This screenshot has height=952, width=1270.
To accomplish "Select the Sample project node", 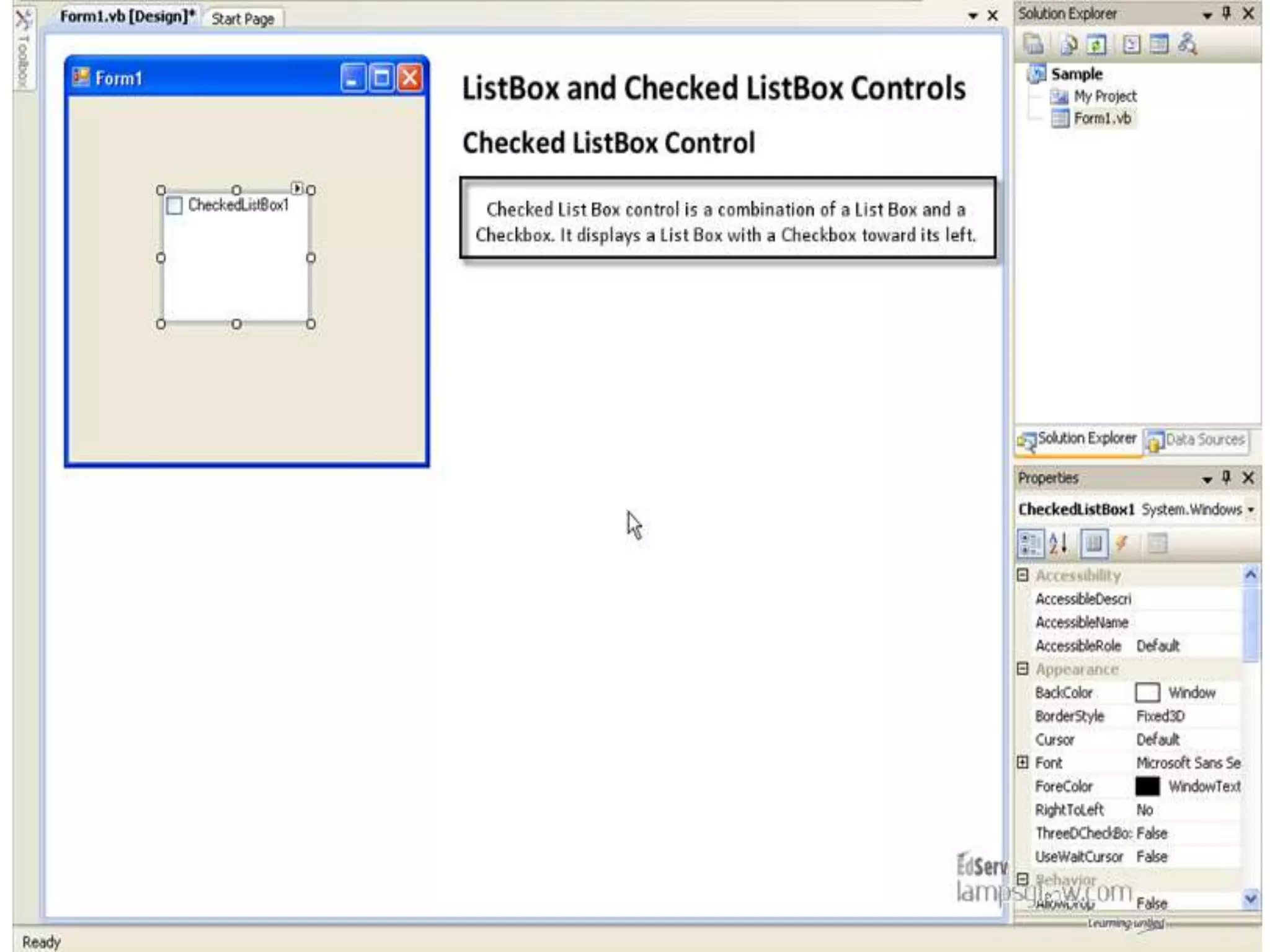I will tap(1077, 74).
